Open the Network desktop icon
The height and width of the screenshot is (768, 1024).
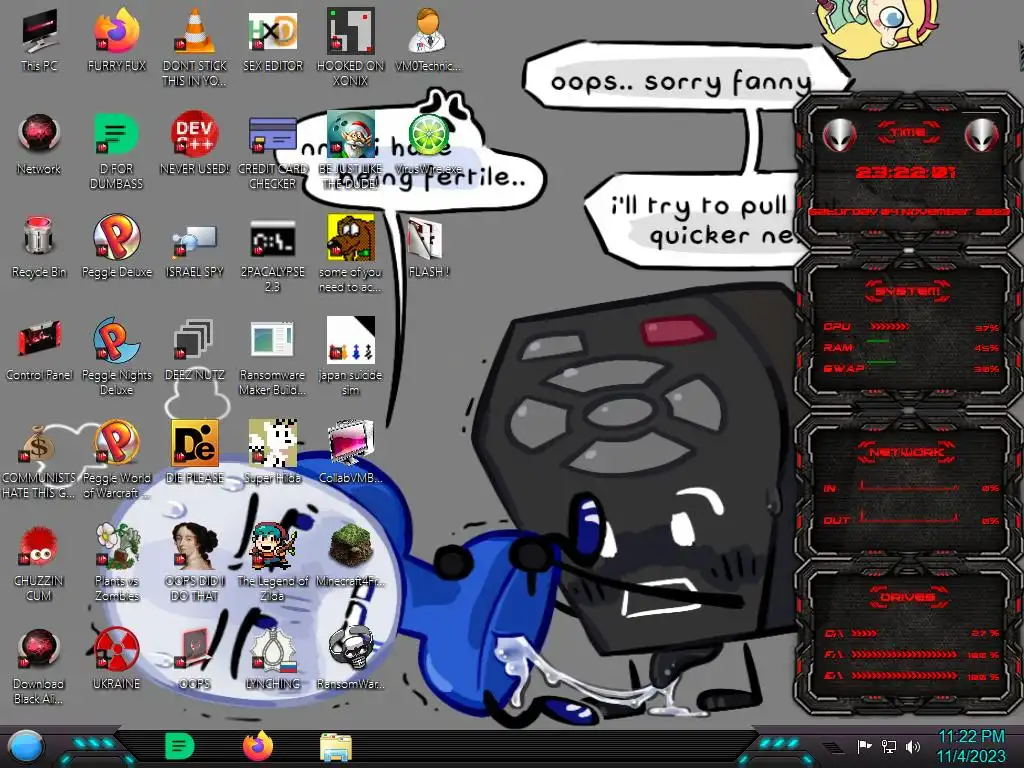coord(39,144)
